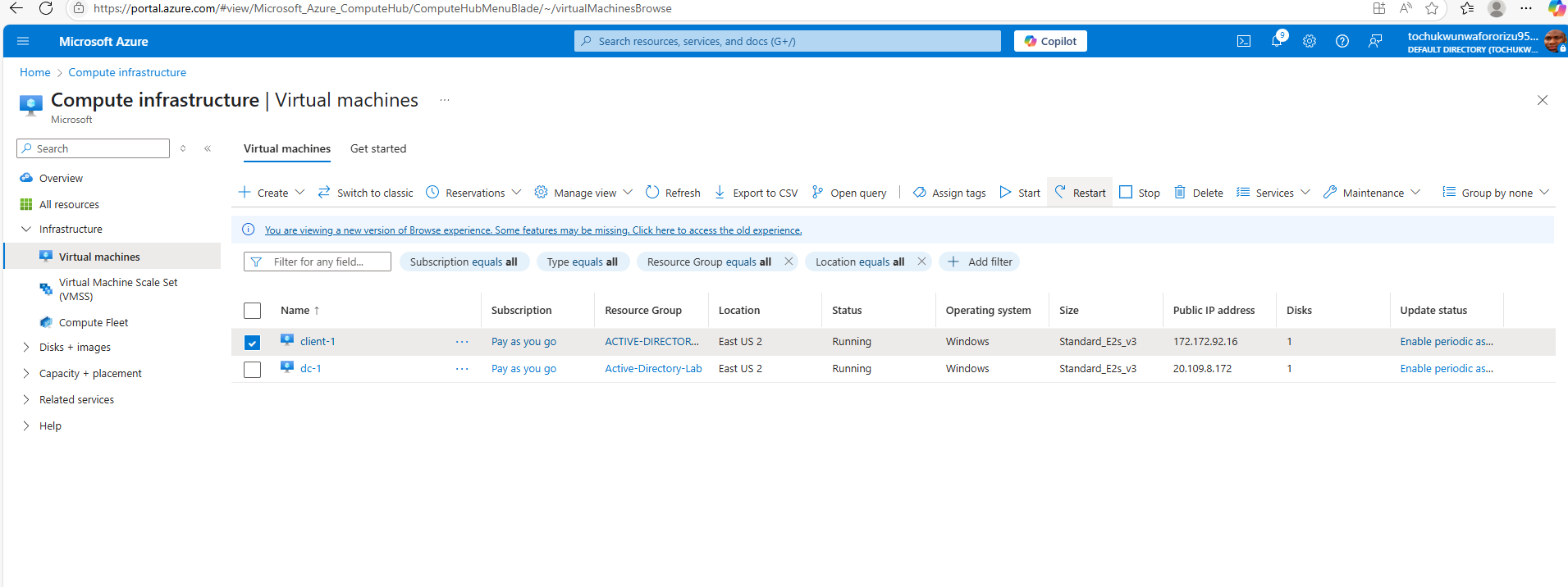Open Overview in the left menu
Screen dimensions: 1568x587
point(61,178)
